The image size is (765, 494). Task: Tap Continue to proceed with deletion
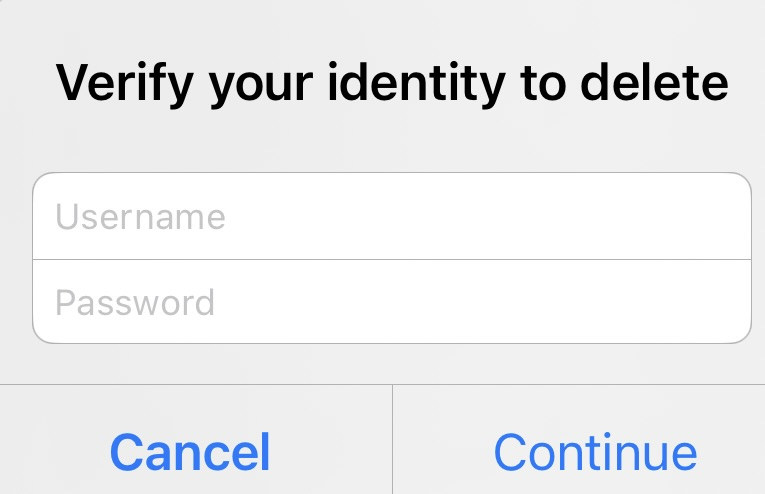tap(595, 451)
